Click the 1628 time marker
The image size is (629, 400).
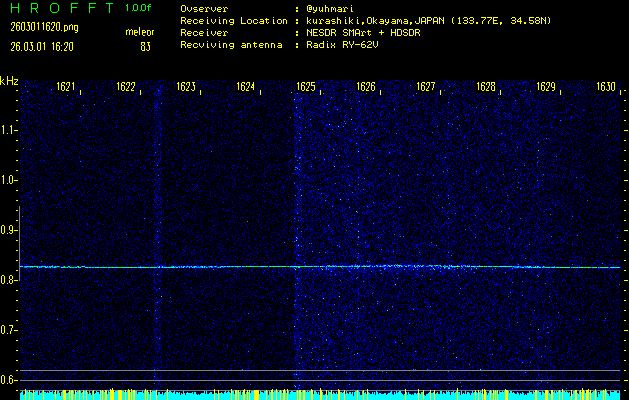(486, 86)
